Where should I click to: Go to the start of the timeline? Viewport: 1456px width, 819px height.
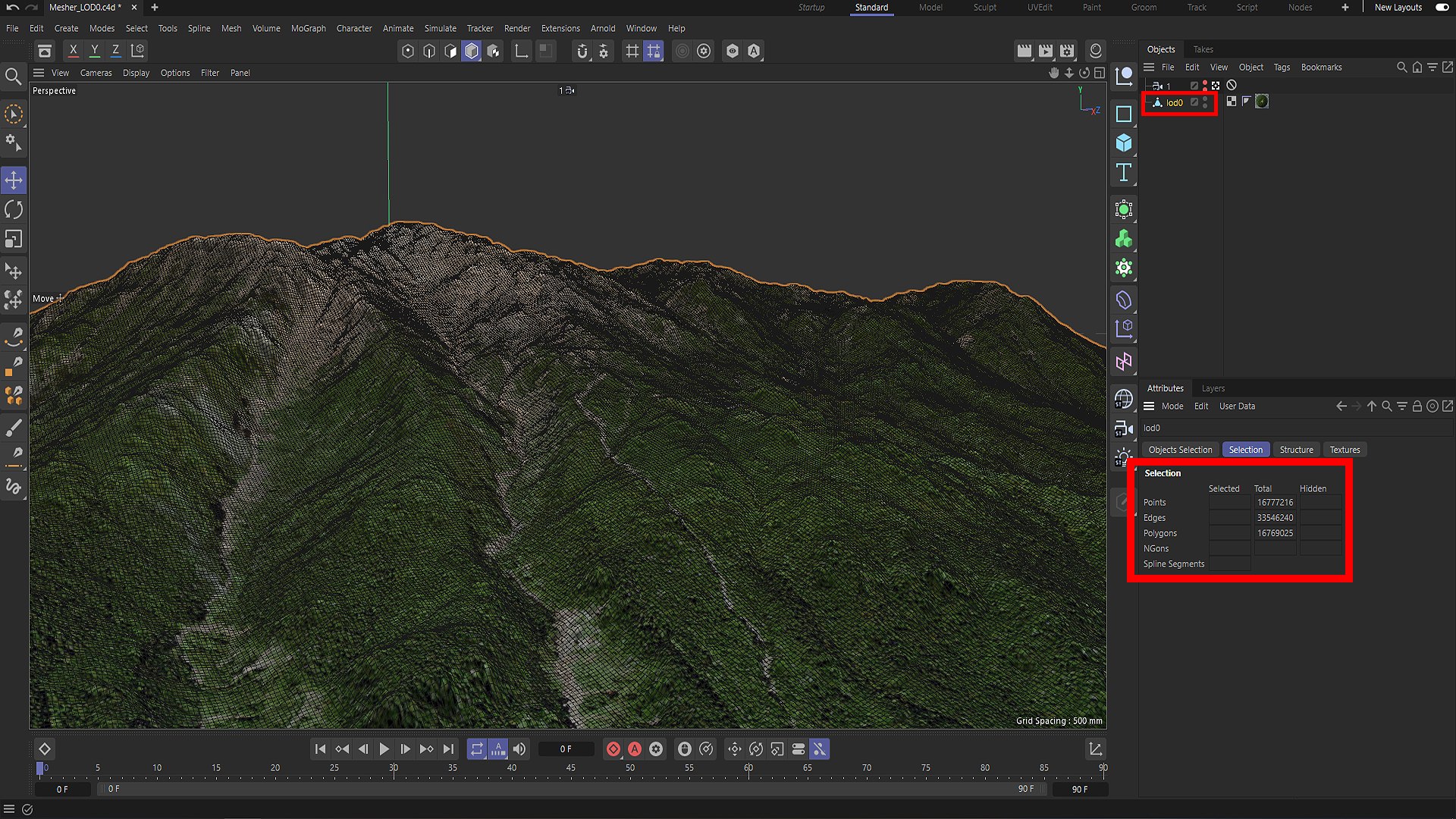pyautogui.click(x=320, y=749)
